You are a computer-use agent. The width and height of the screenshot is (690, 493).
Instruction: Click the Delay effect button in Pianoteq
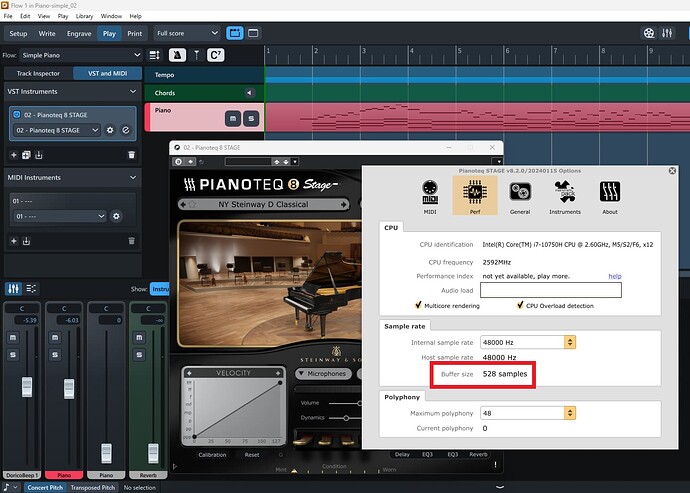(x=402, y=454)
